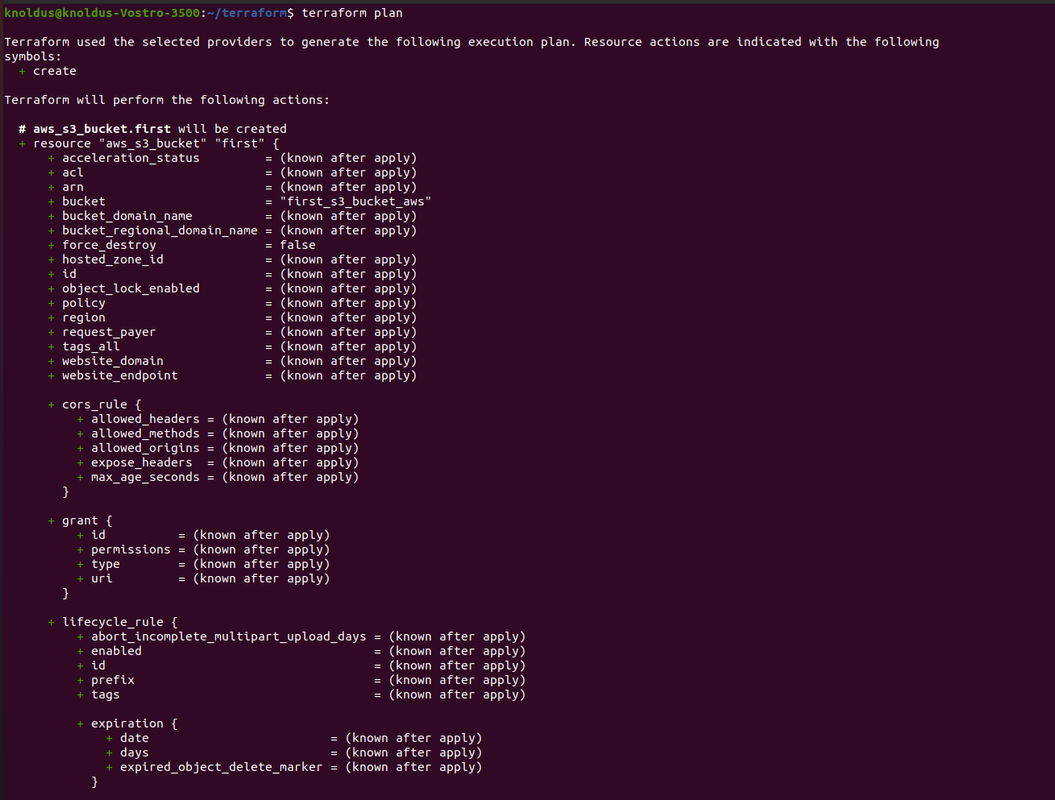The width and height of the screenshot is (1055, 800).
Task: Click the 'prefix' attribute in lifecycle_rule
Action: pyautogui.click(x=112, y=680)
